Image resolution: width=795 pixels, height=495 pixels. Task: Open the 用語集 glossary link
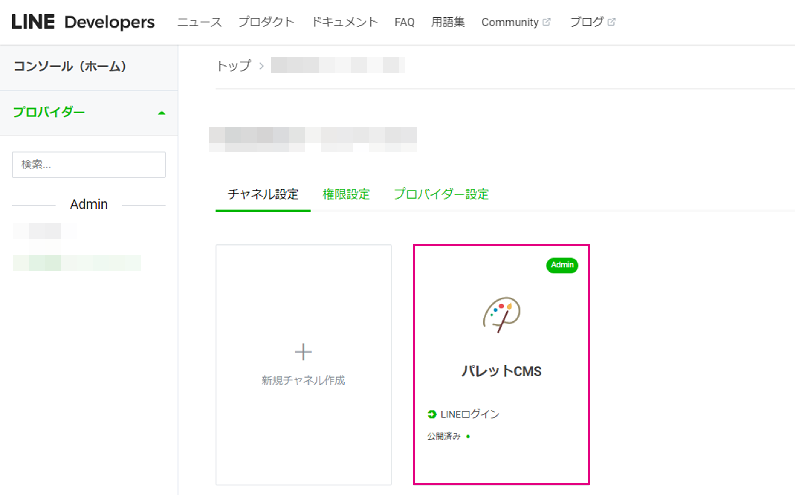click(448, 22)
